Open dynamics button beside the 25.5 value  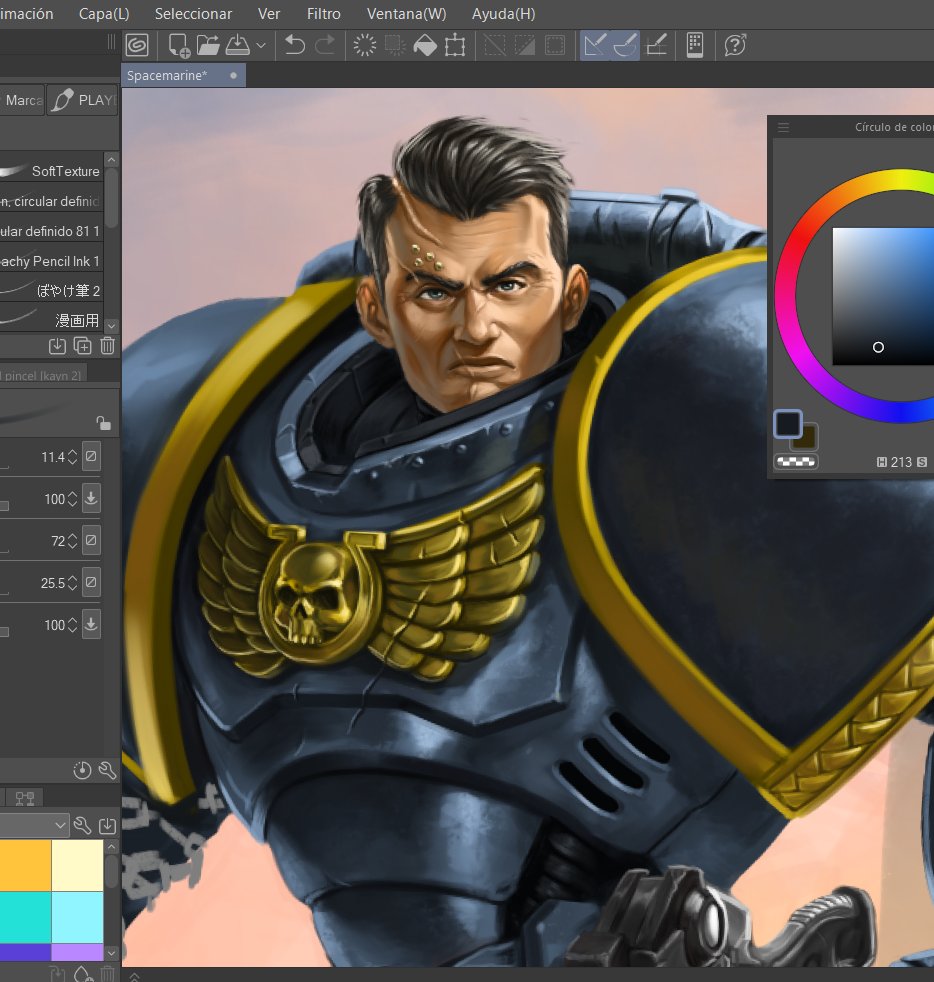pos(91,582)
